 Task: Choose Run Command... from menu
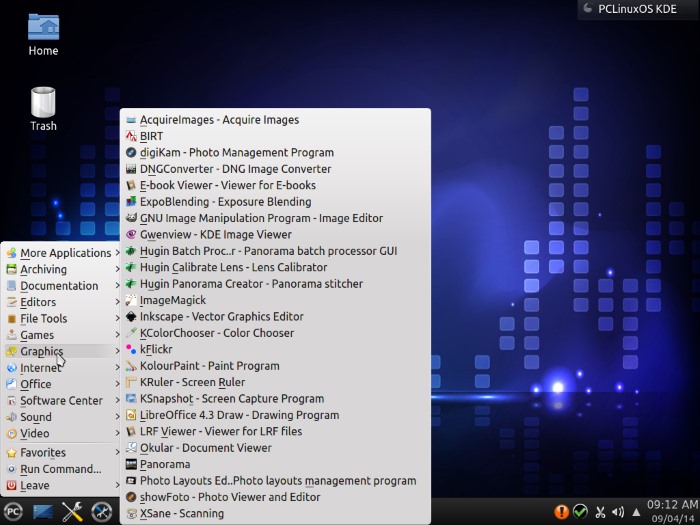click(x=62, y=469)
